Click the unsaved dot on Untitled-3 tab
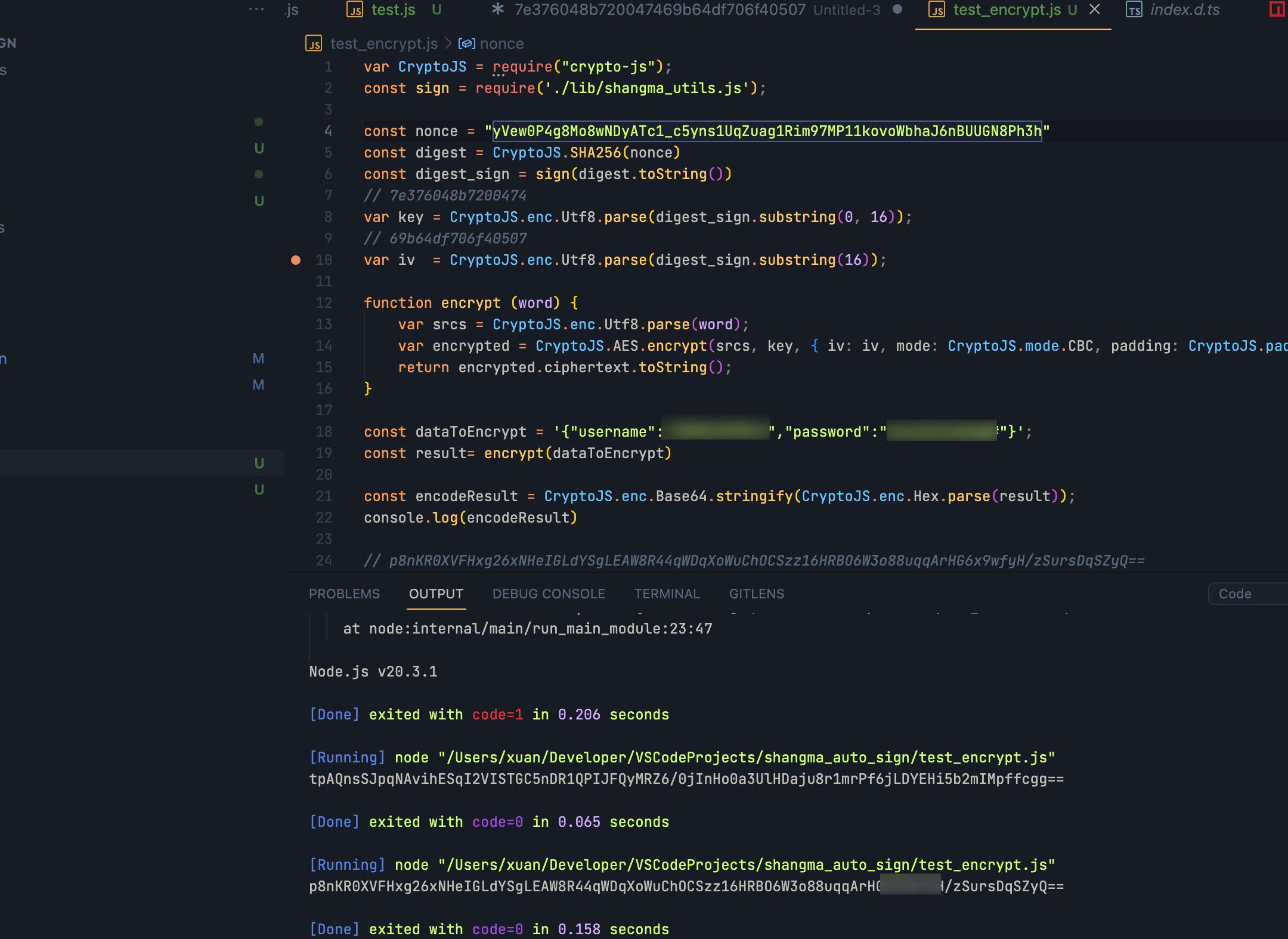1288x939 pixels. pos(897,10)
